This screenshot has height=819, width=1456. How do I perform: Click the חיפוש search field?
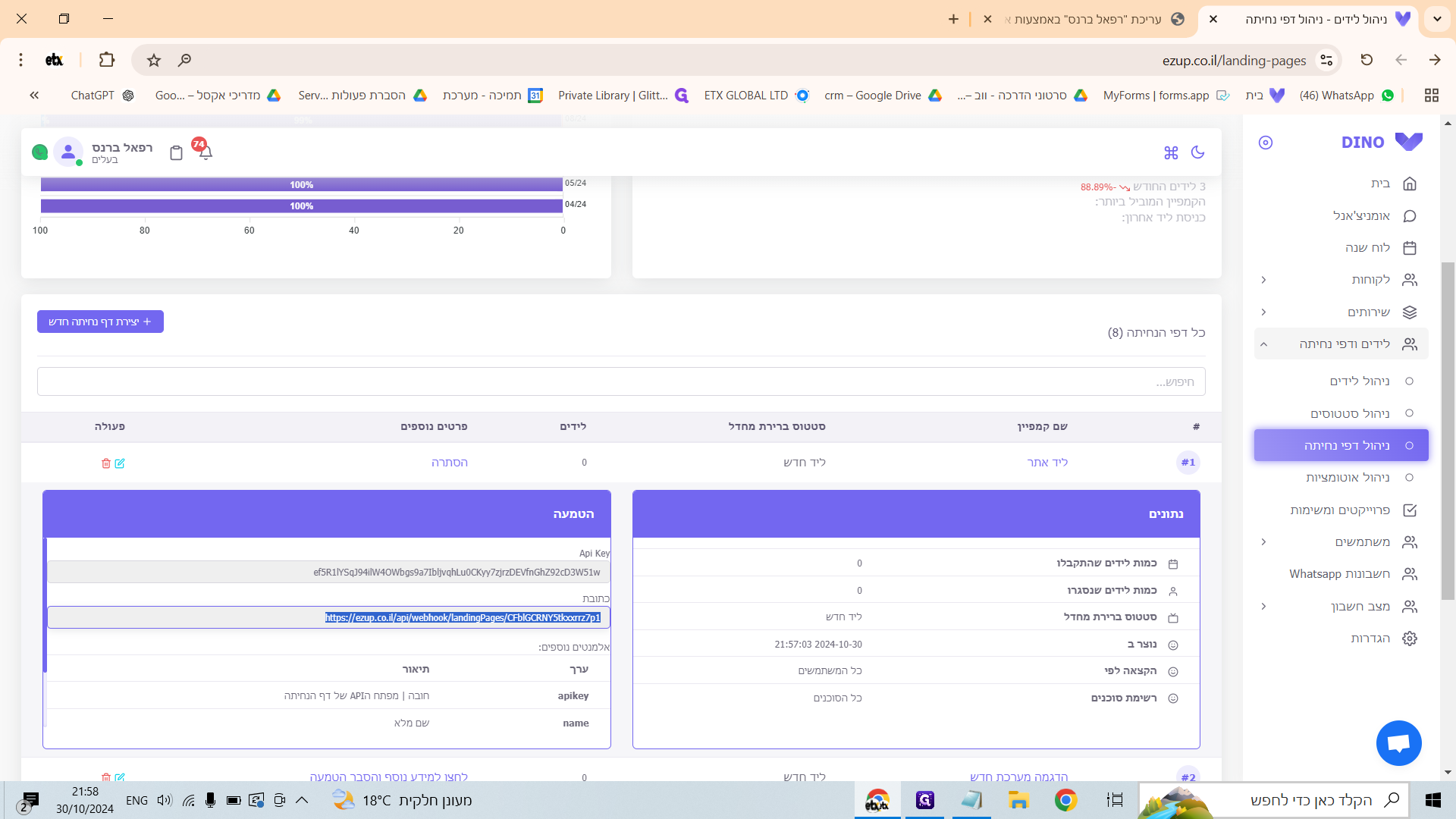tap(621, 381)
